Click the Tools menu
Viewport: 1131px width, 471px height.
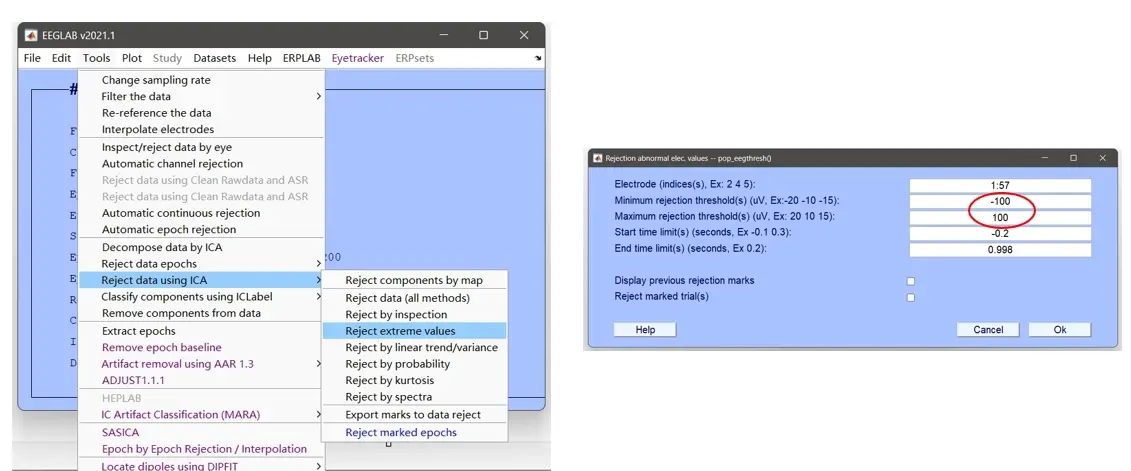(97, 58)
